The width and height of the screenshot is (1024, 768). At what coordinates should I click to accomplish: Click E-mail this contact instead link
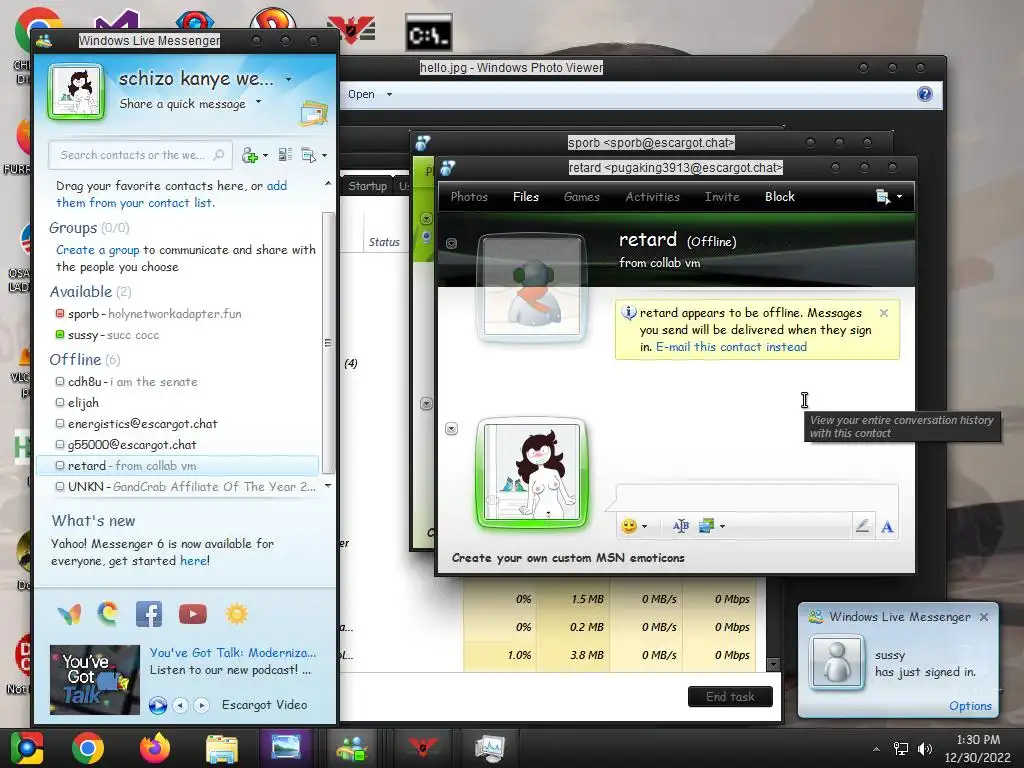(x=731, y=347)
